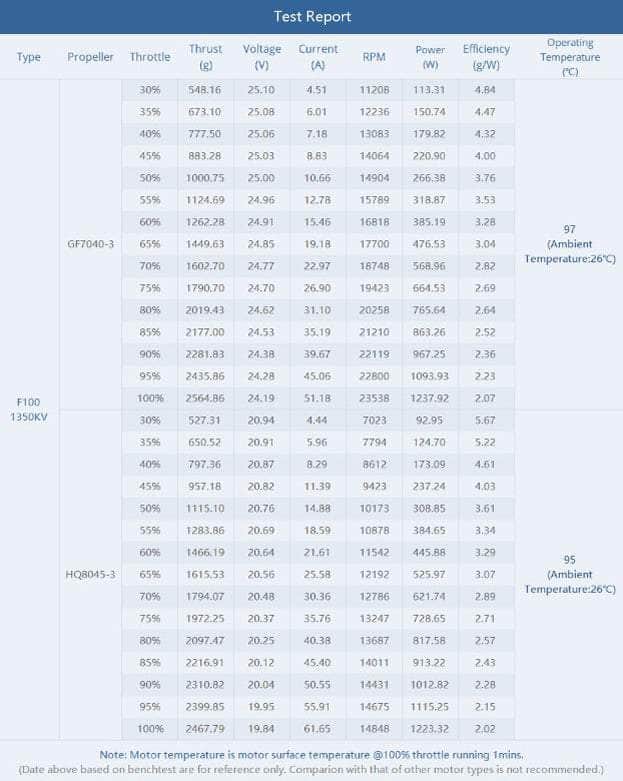
Task: Select the RPM column header
Action: 374,57
